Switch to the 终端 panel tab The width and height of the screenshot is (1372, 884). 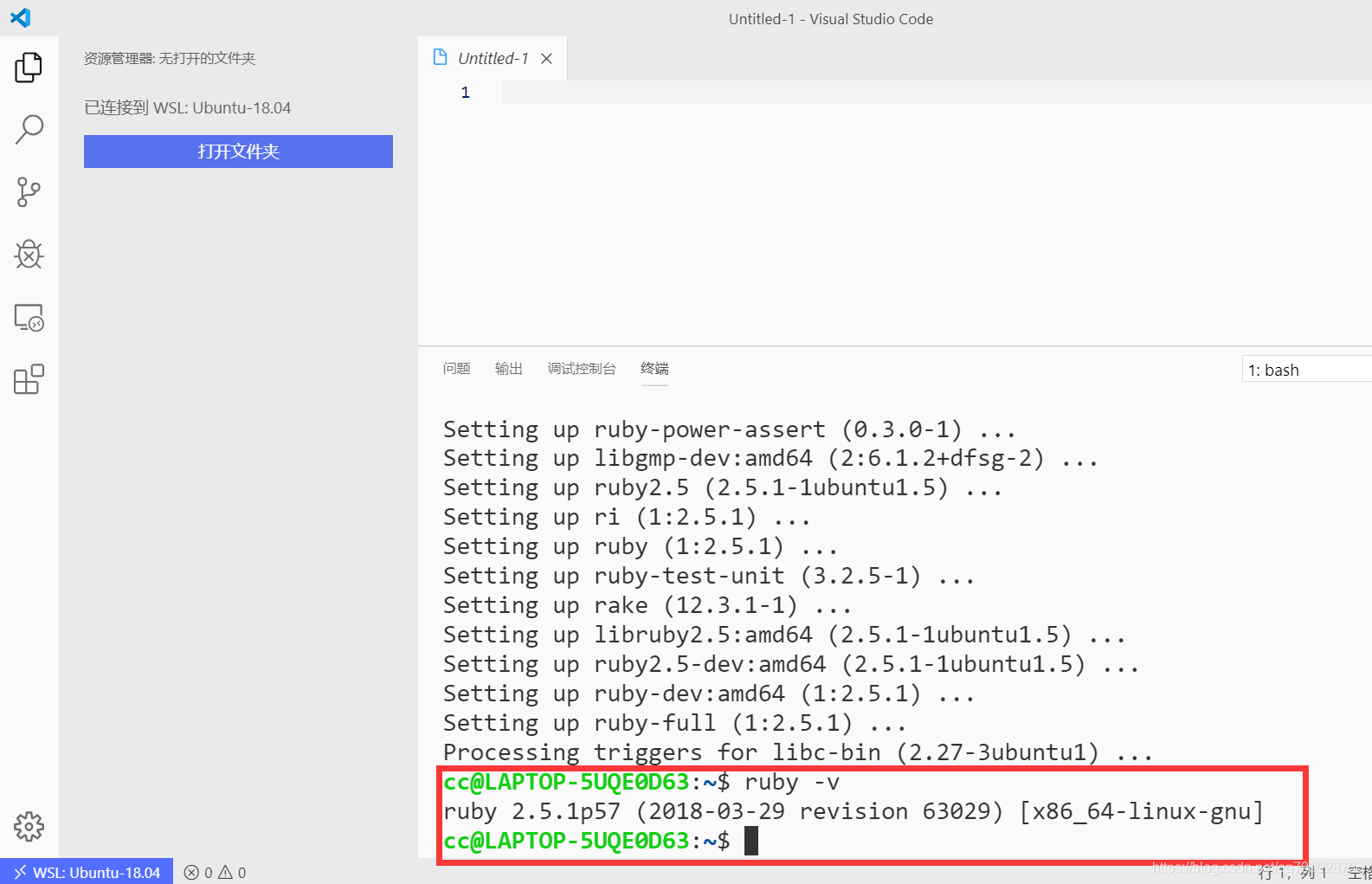[654, 369]
